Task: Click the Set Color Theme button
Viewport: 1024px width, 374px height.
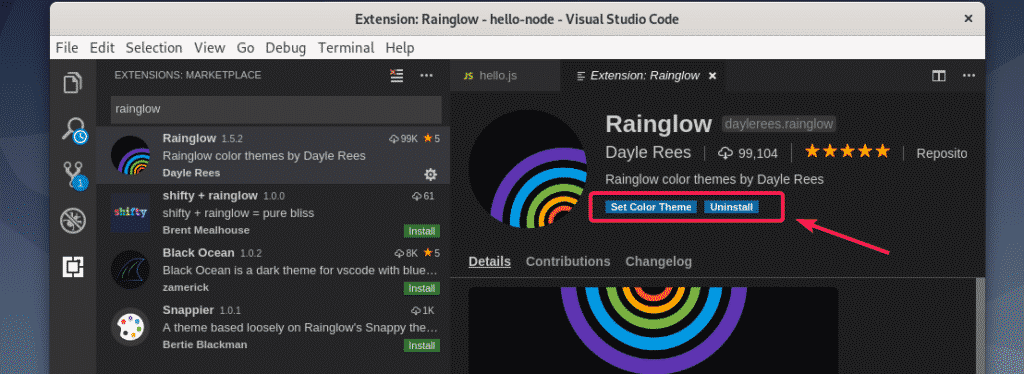Action: (x=651, y=207)
